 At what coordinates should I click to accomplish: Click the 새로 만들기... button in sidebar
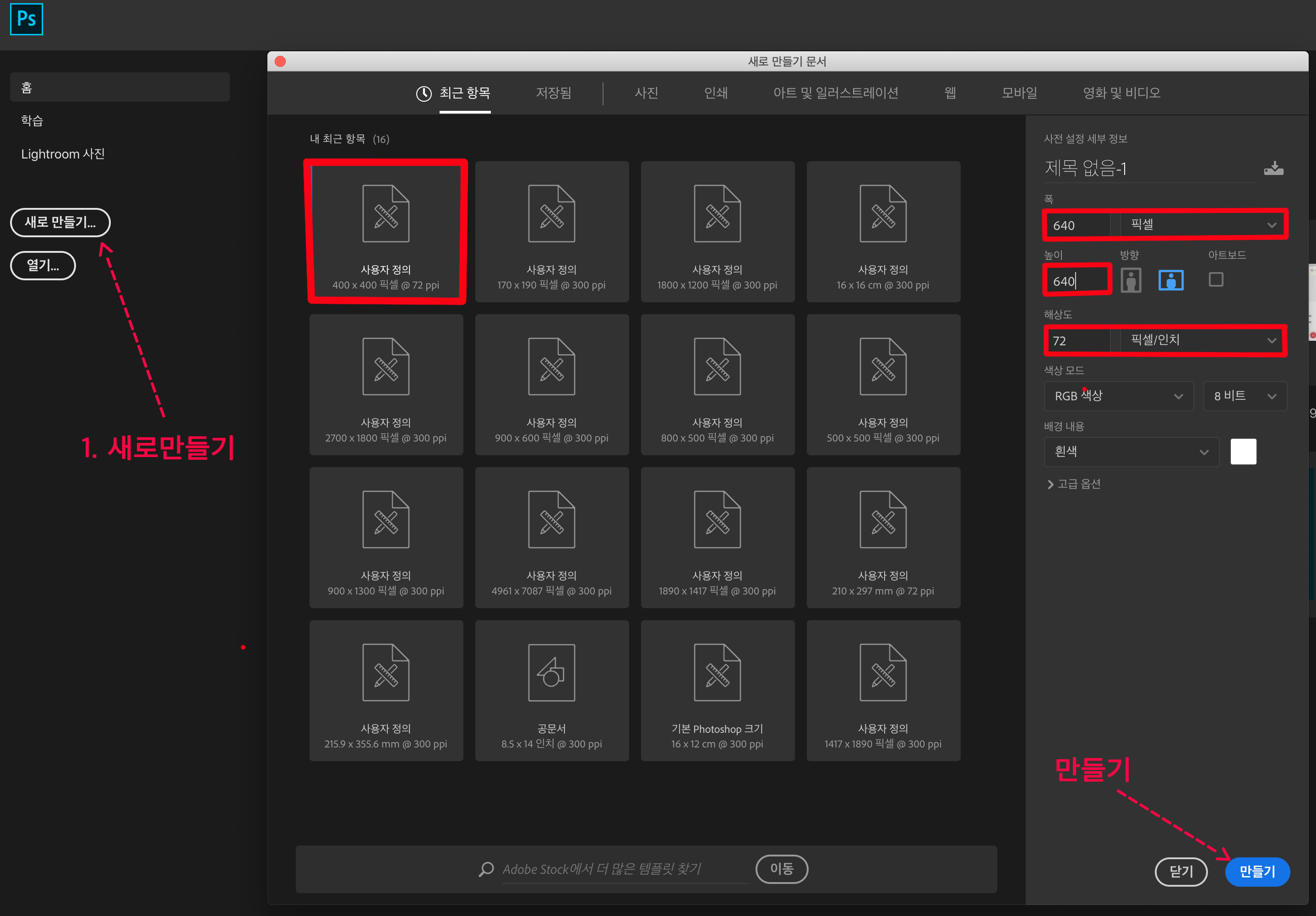60,223
